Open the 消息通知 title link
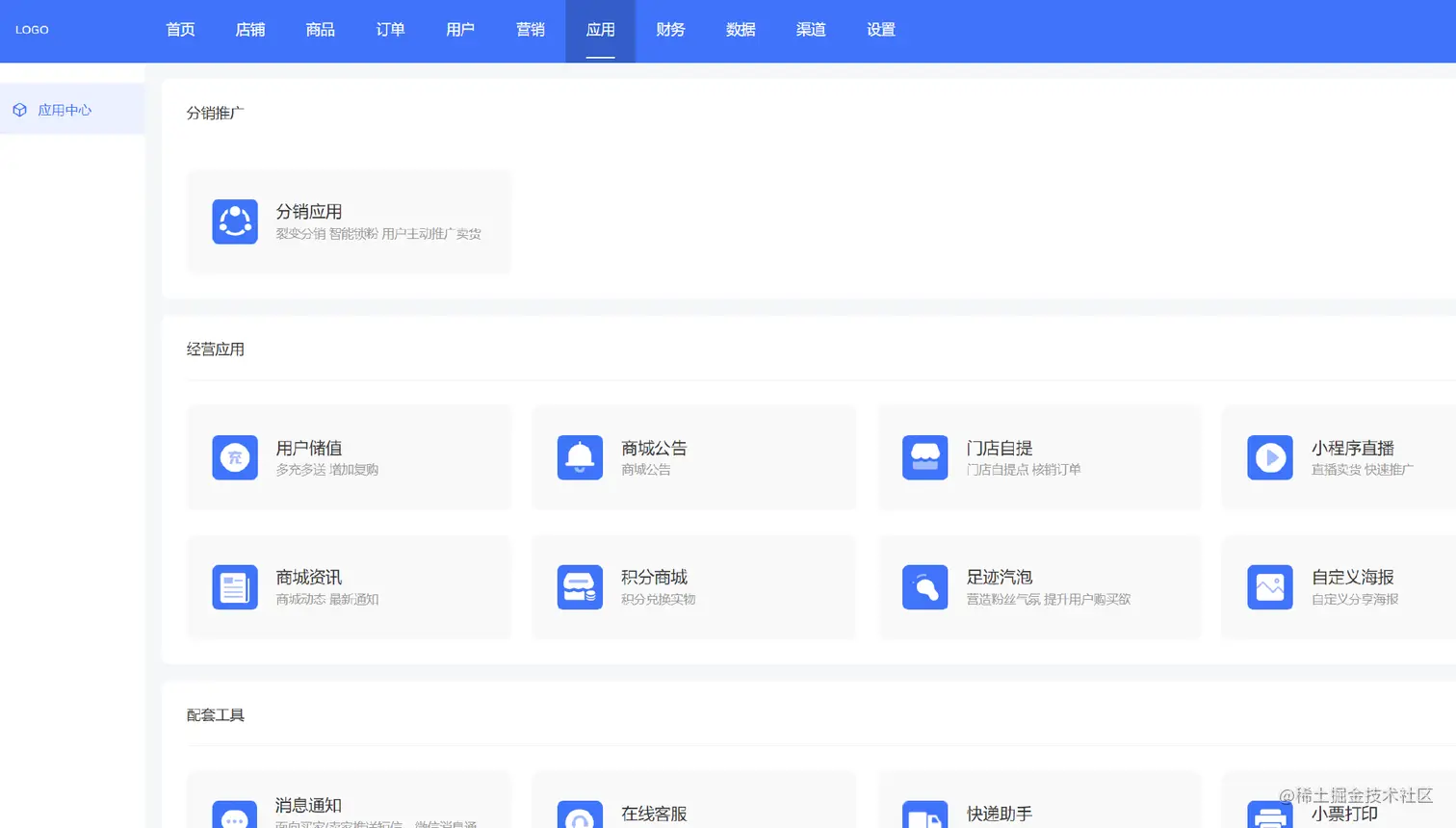The height and width of the screenshot is (828, 1456). (308, 806)
